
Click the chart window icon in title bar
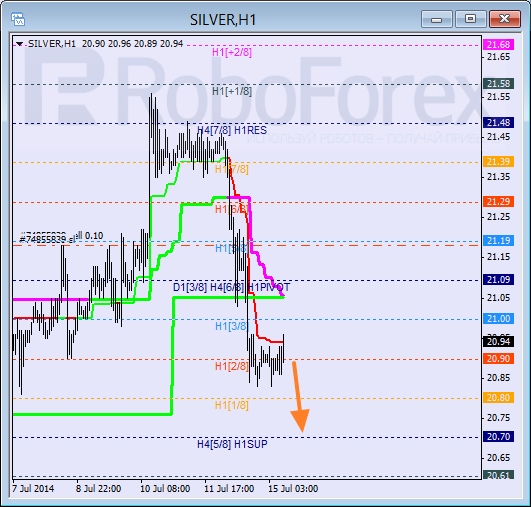18,19
